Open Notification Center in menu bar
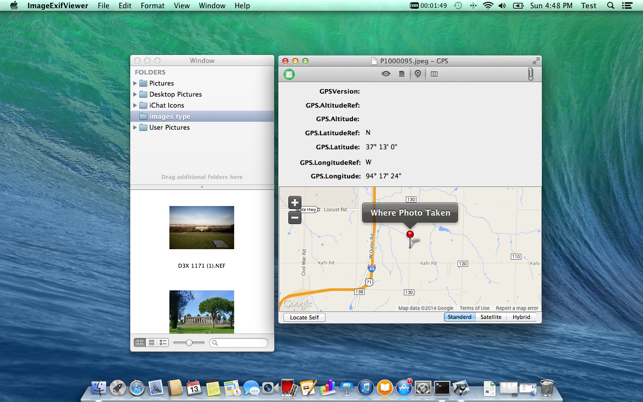Viewport: 643px width, 402px height. (x=627, y=6)
